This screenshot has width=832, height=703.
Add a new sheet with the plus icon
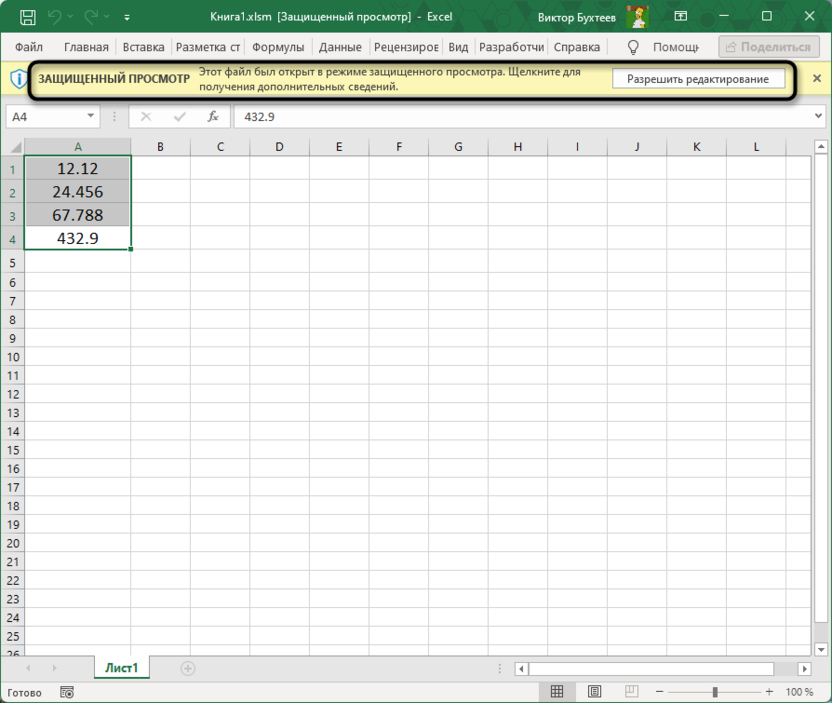[188, 668]
